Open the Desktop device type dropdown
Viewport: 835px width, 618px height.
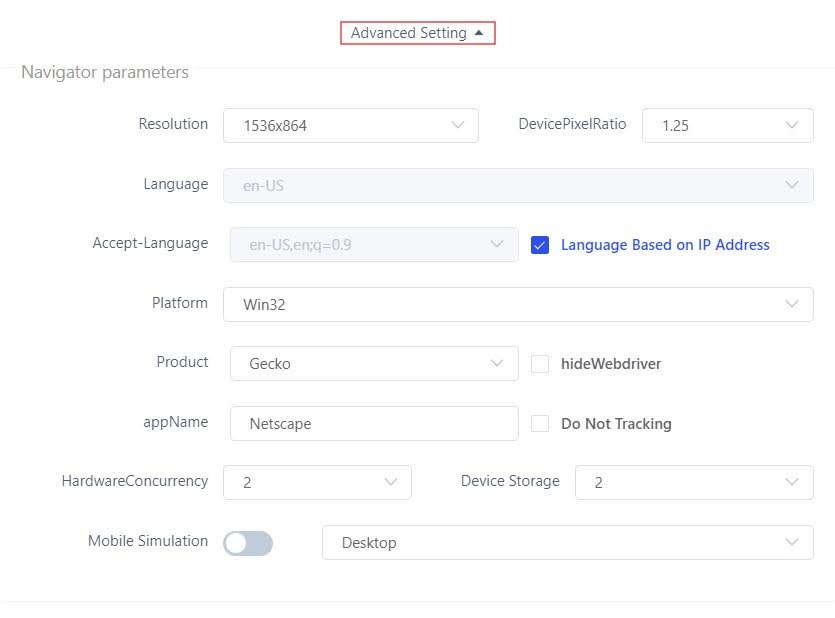[x=567, y=542]
